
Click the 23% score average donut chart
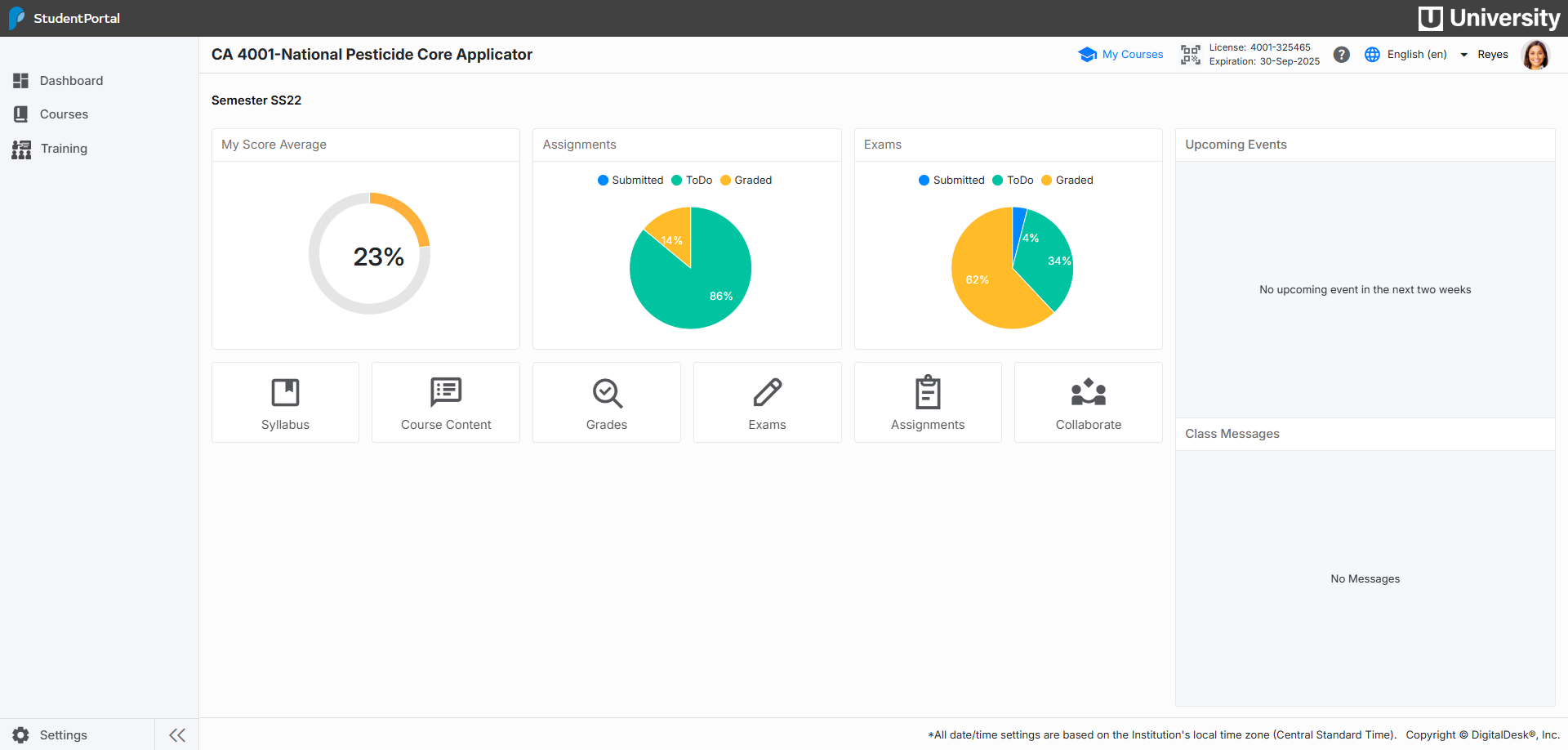pos(369,254)
